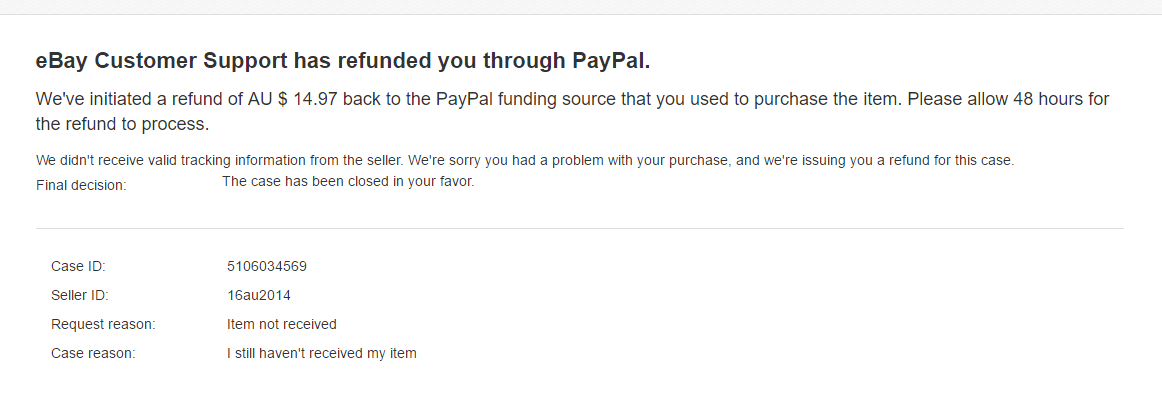The height and width of the screenshot is (400, 1162).
Task: Click the refund heading about PayPal
Action: point(343,61)
